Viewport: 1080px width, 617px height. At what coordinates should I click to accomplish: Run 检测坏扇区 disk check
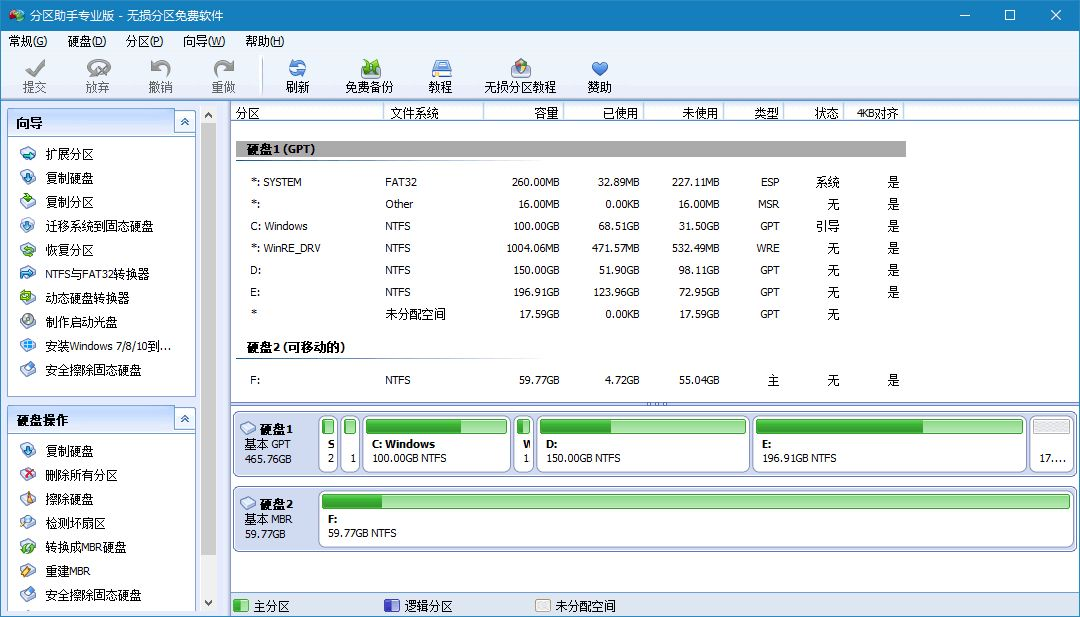[63, 523]
